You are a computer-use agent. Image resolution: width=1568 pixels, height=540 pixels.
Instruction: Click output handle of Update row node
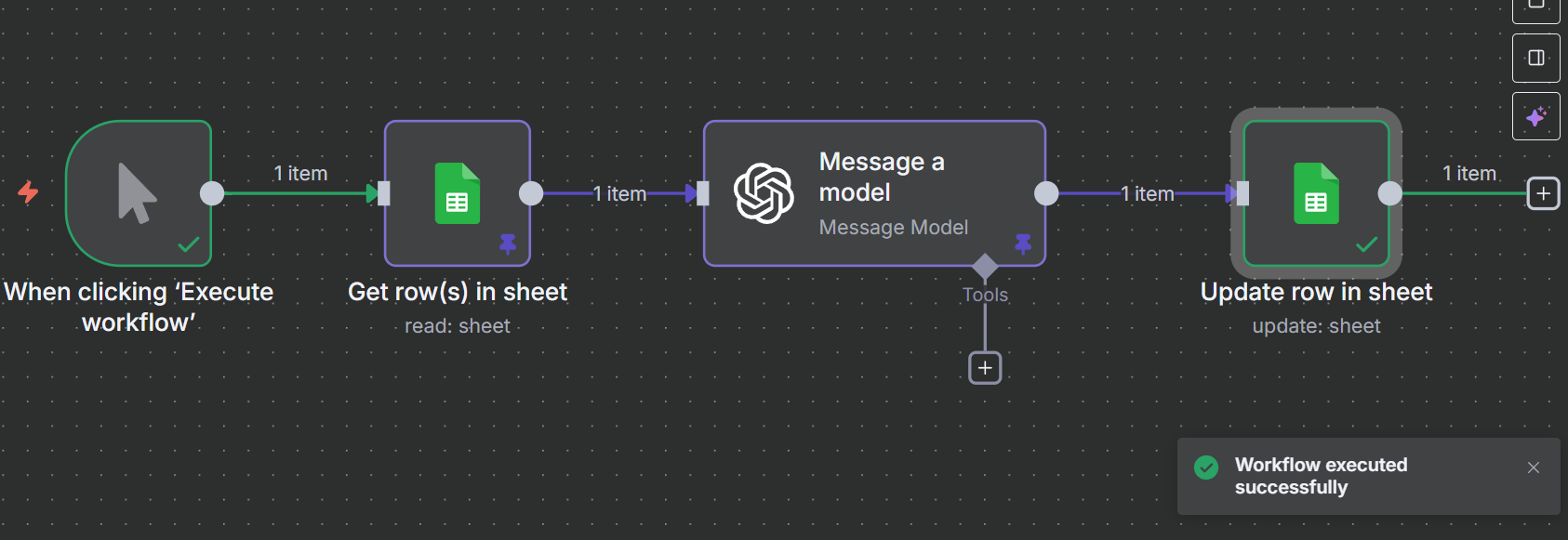point(1389,193)
